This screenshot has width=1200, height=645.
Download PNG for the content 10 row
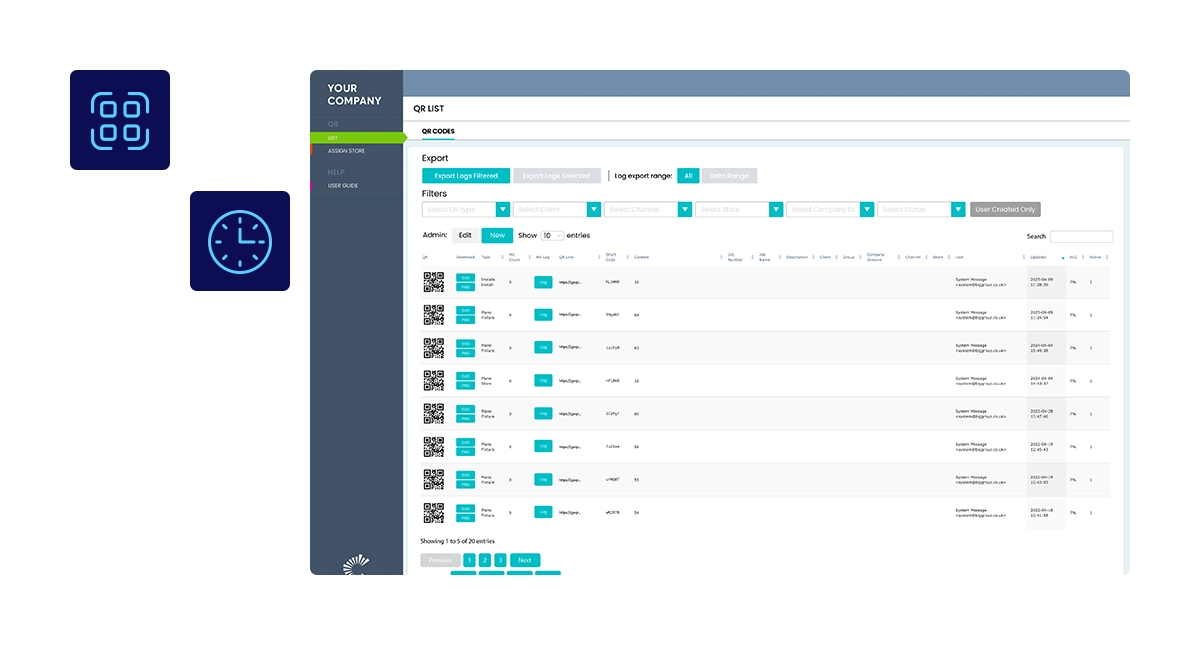coord(465,287)
